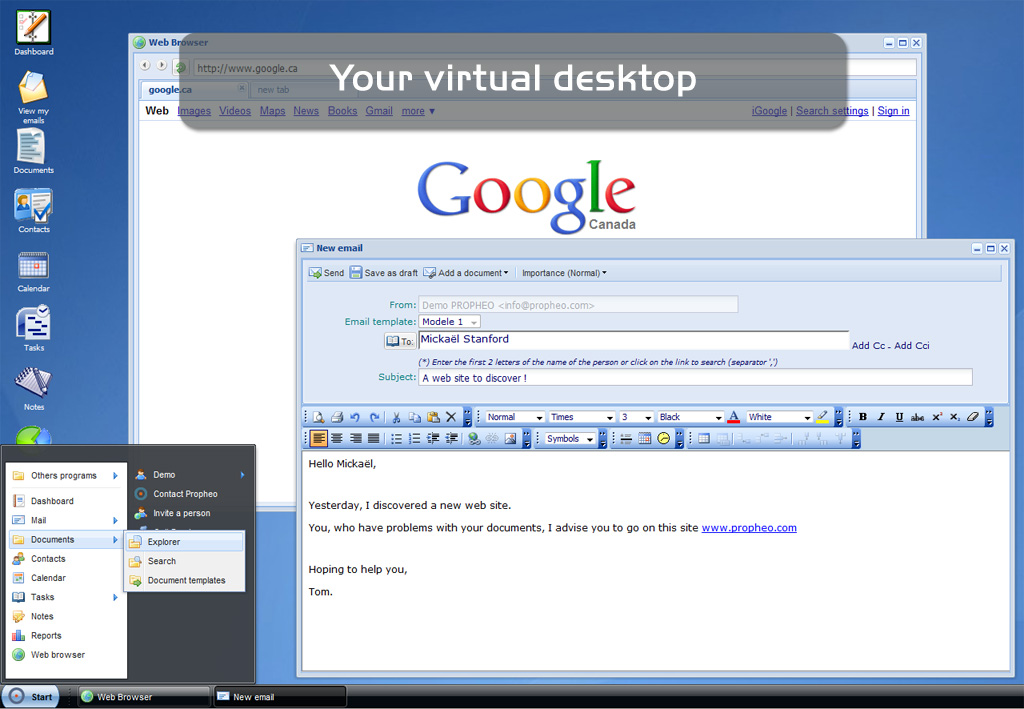
Task: Open the text color dropdown showing Black
Action: click(690, 417)
